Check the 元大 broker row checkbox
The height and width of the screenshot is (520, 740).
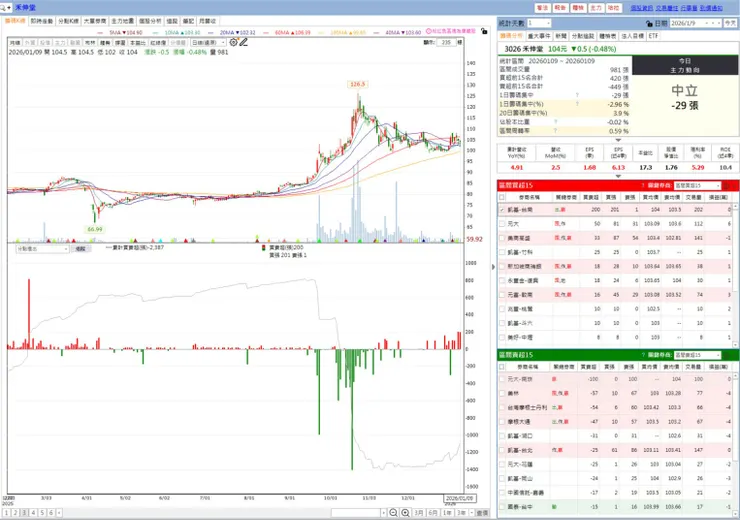[x=502, y=224]
